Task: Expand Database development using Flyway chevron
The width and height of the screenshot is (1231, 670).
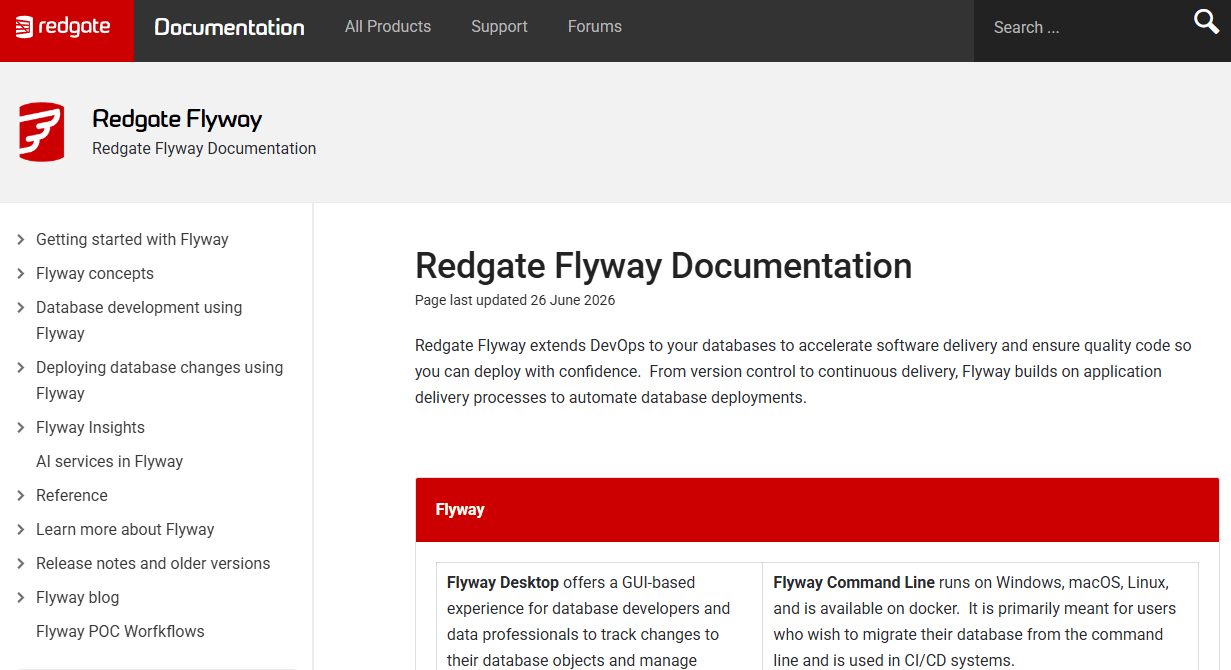Action: 21,308
